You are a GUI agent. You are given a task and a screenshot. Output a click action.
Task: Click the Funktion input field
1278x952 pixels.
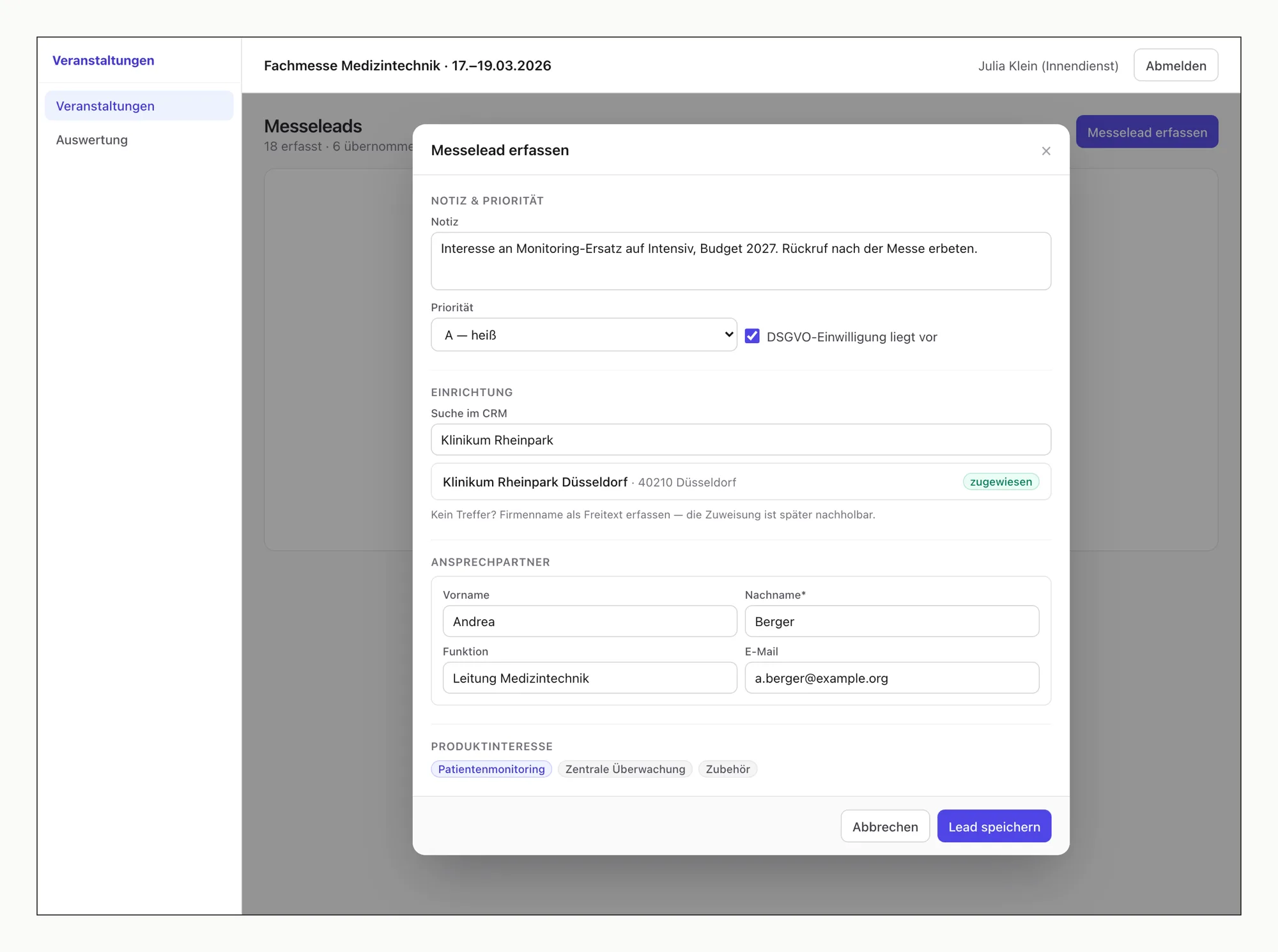tap(589, 678)
